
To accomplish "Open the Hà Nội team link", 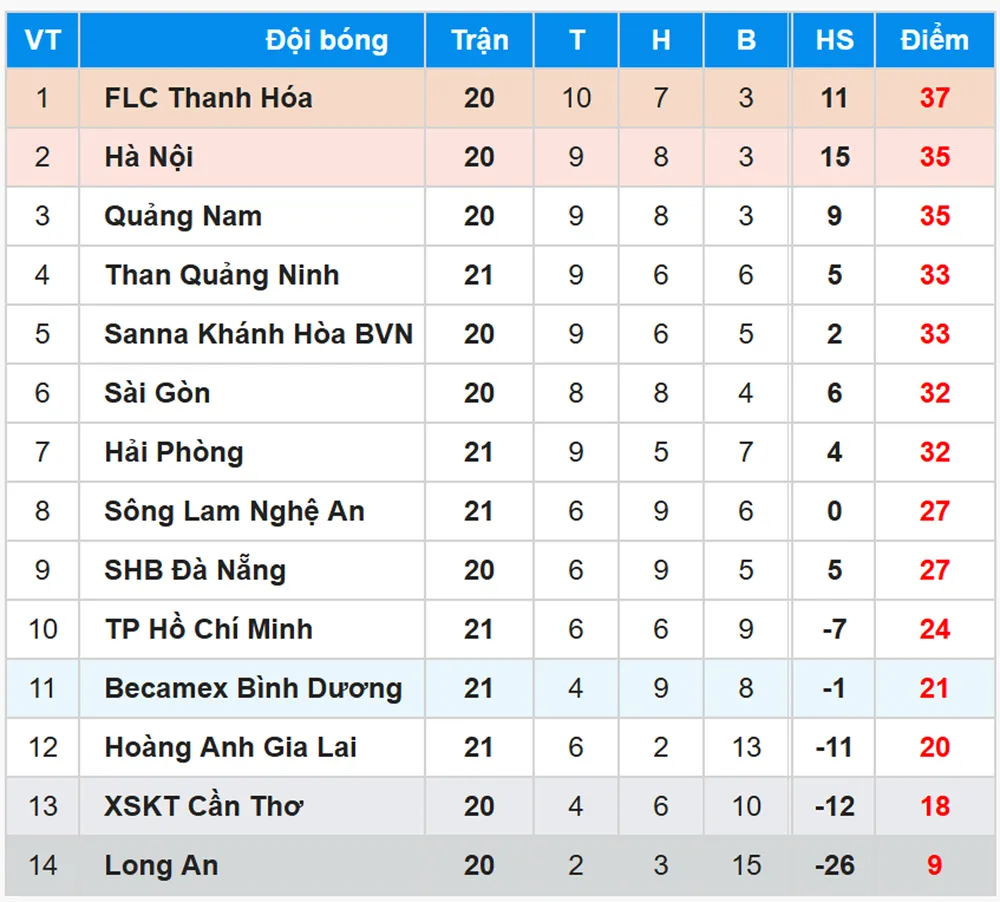I will click(x=149, y=157).
